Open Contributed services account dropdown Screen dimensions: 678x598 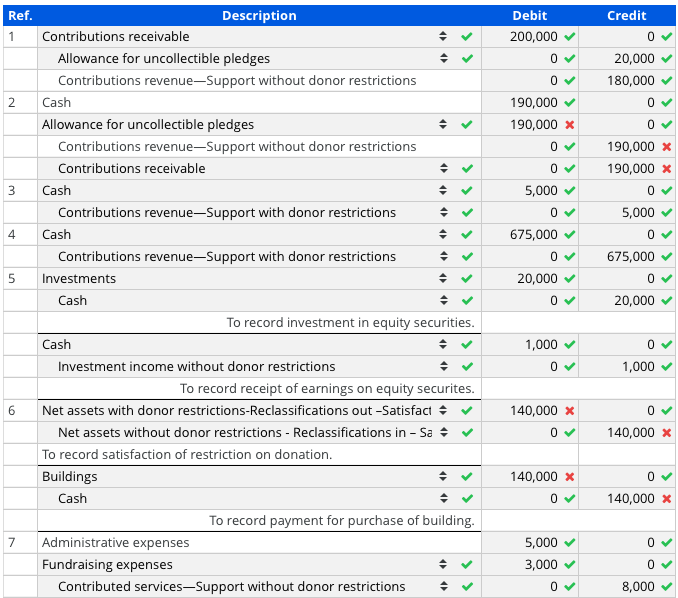[443, 586]
